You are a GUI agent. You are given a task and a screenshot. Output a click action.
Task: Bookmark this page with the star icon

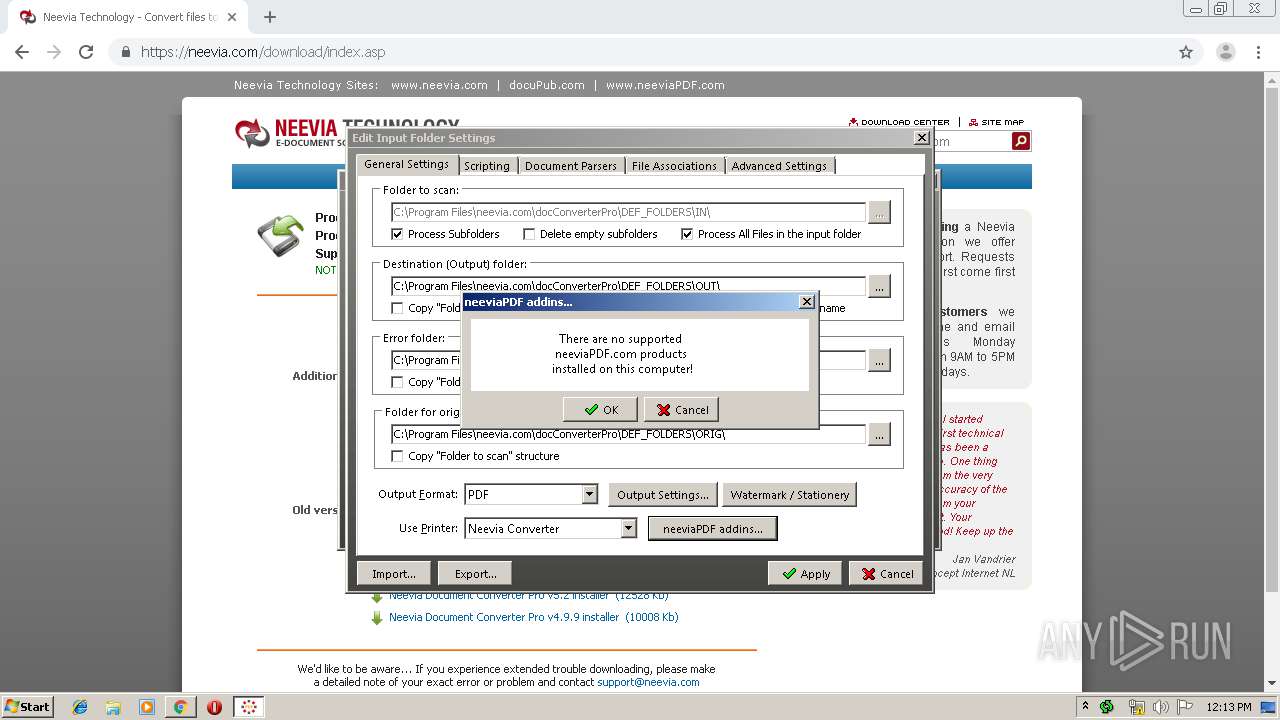1186,52
